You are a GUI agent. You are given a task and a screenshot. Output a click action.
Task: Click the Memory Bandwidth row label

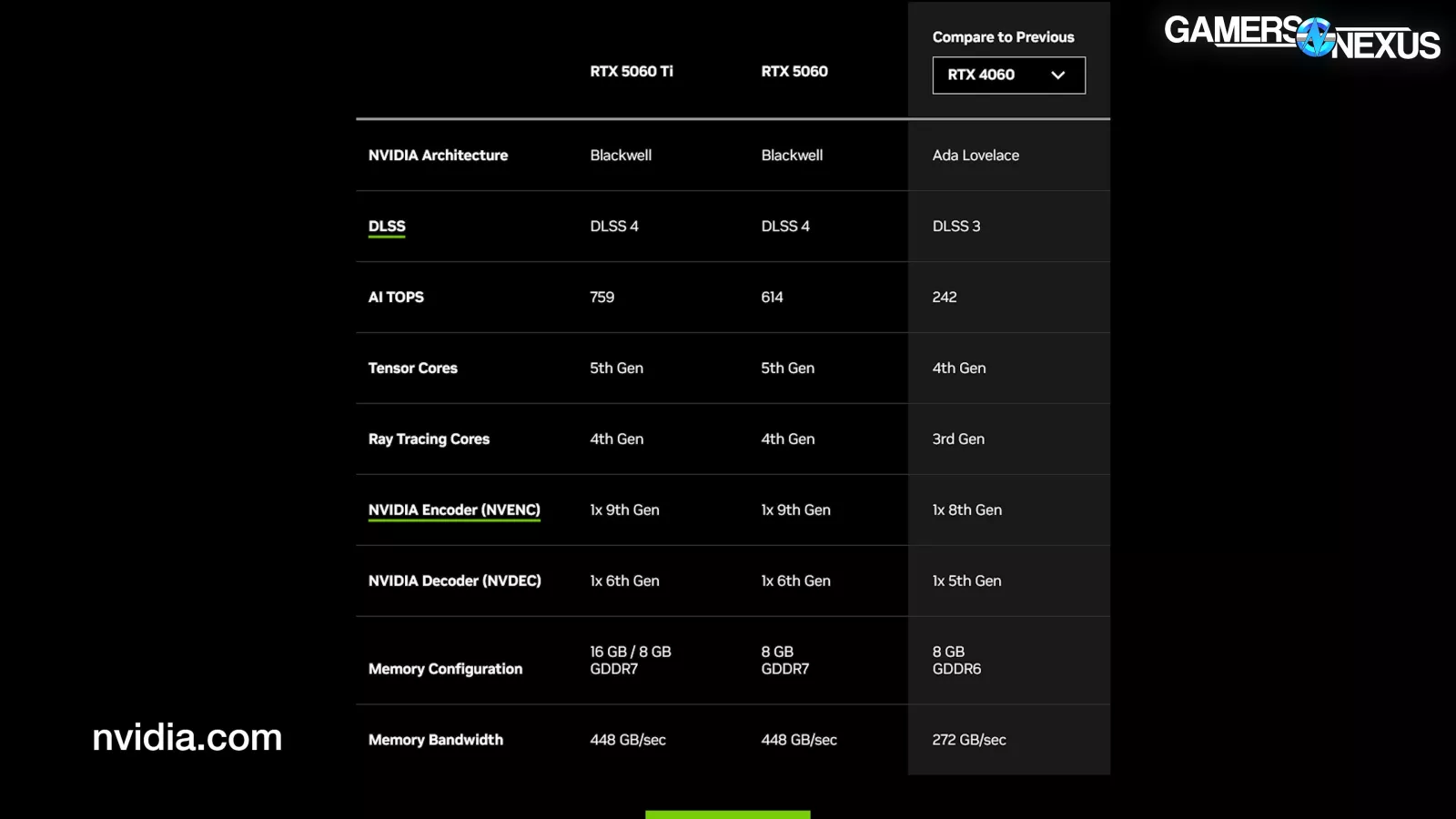tap(435, 740)
